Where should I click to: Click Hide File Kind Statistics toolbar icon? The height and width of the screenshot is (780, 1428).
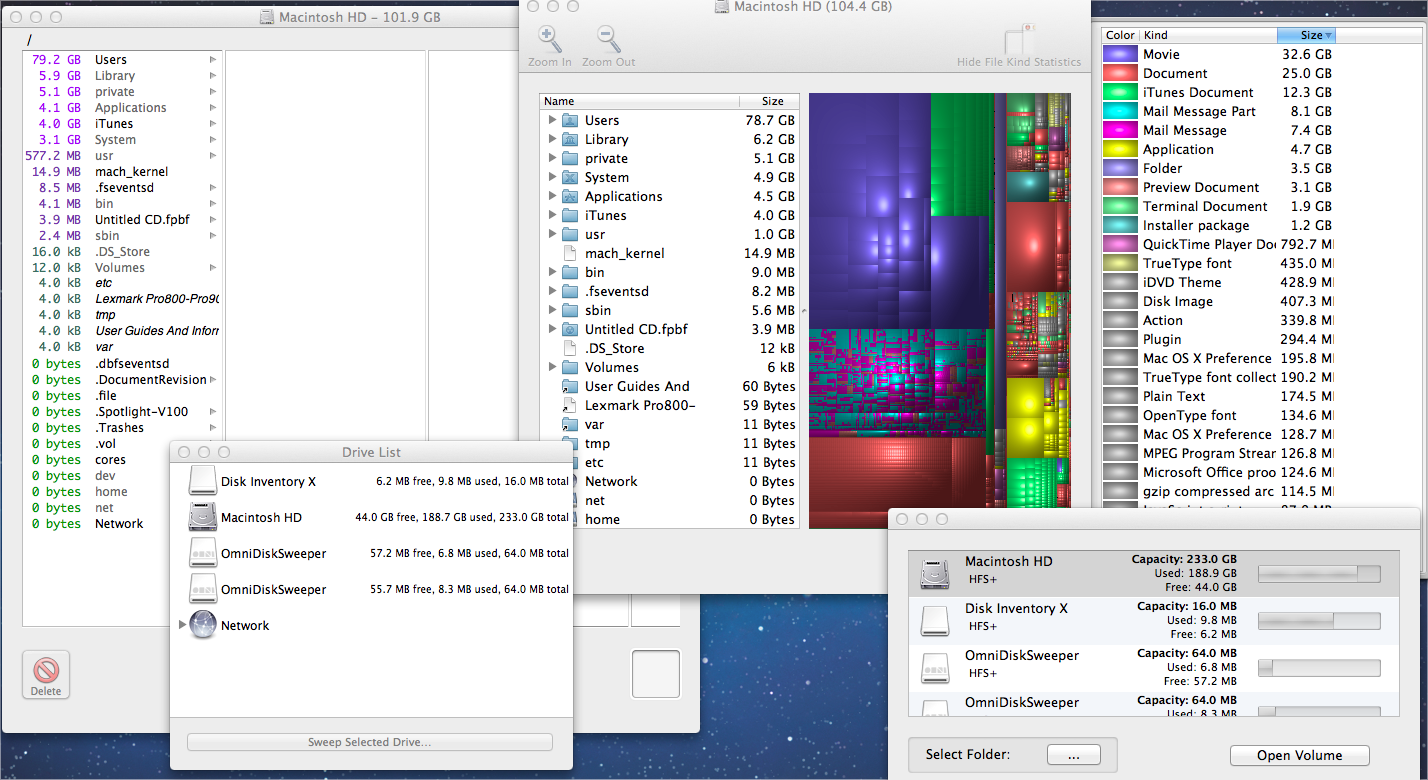(x=1018, y=38)
